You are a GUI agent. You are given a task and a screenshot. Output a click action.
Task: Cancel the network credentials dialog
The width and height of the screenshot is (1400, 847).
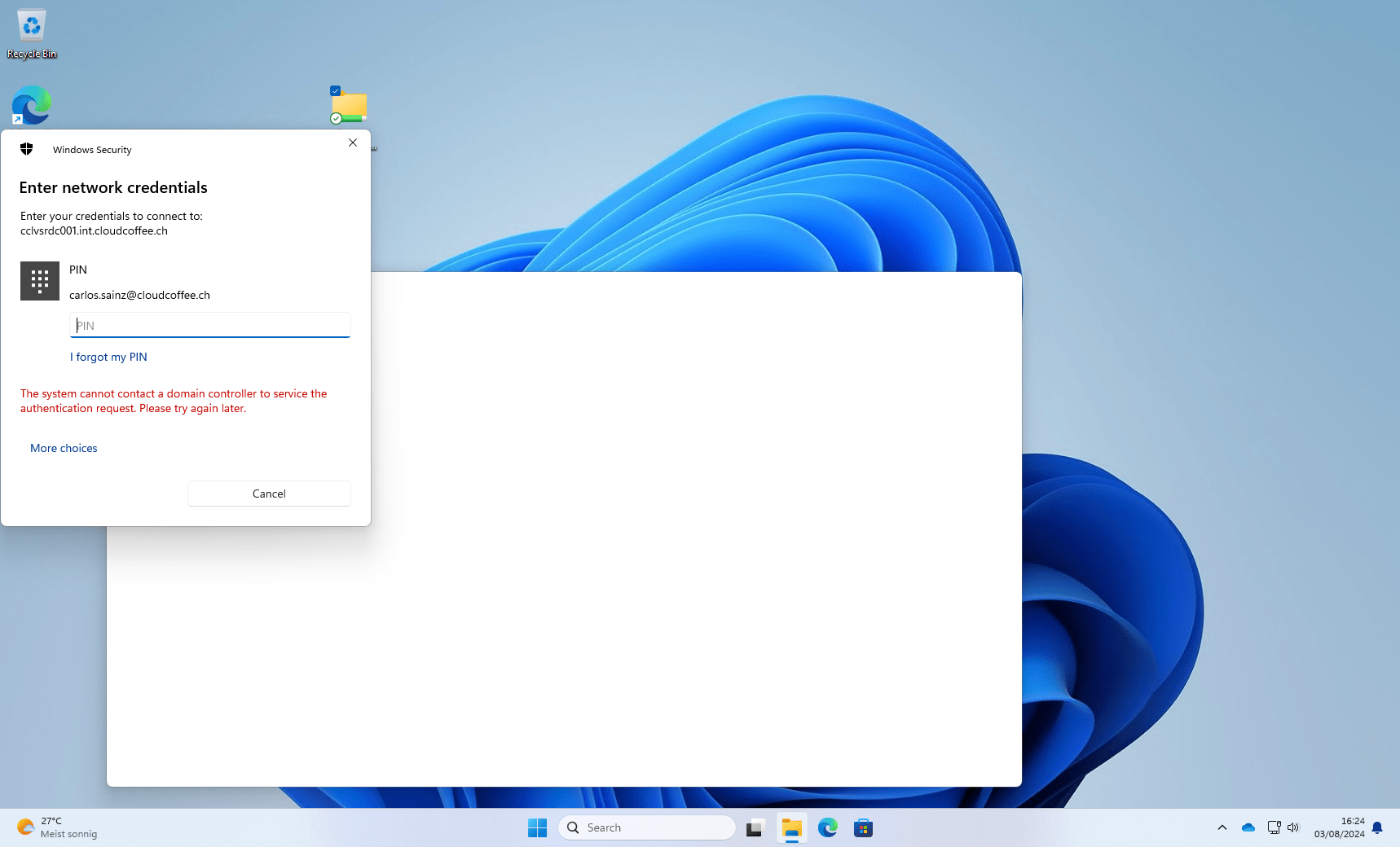[269, 493]
